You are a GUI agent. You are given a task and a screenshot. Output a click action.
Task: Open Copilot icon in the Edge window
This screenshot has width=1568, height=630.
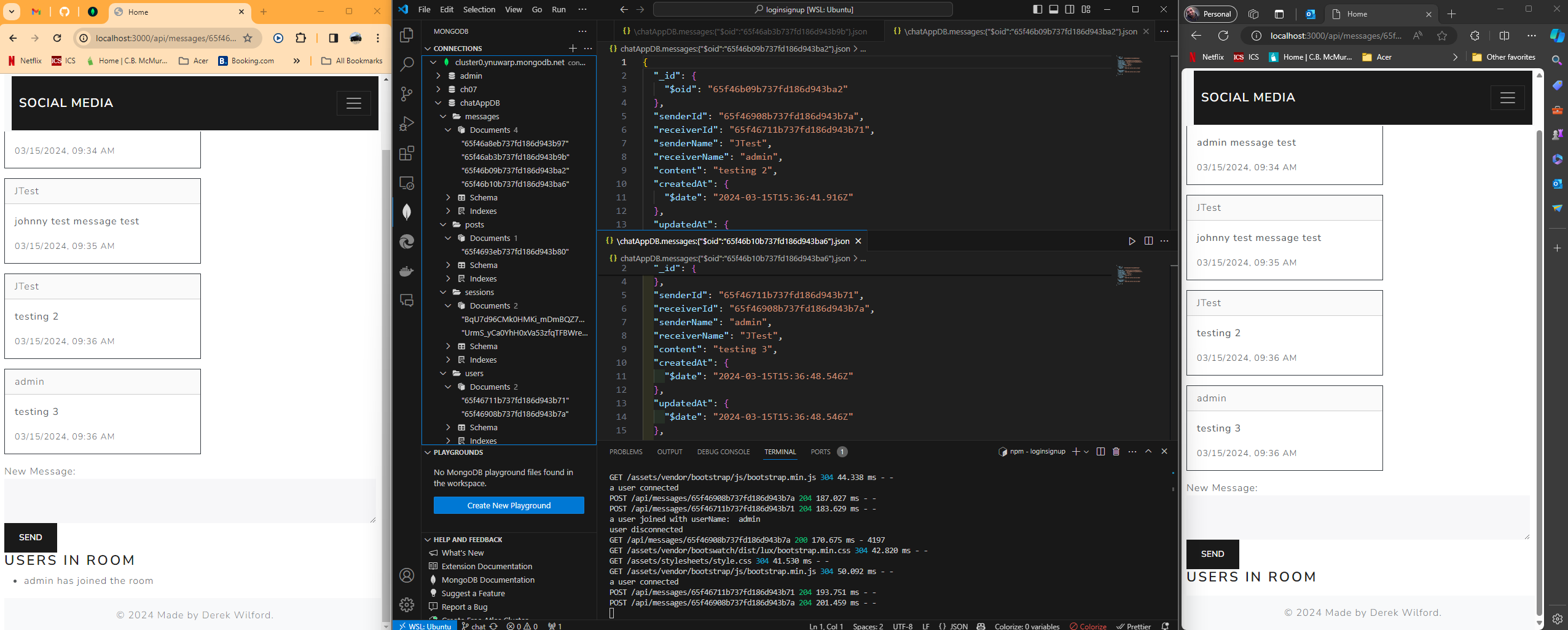(x=1557, y=36)
